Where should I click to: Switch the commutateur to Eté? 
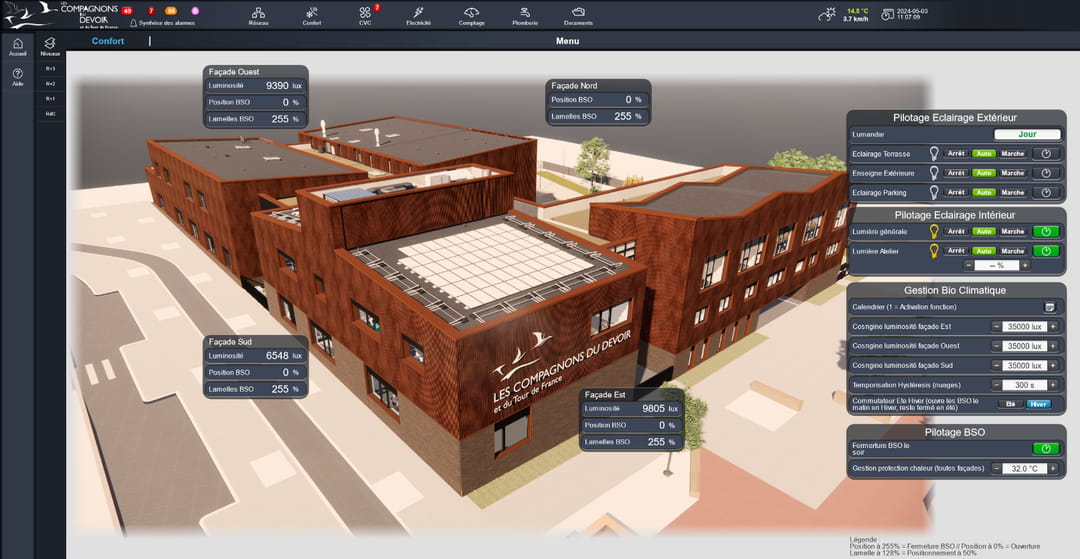[1010, 404]
